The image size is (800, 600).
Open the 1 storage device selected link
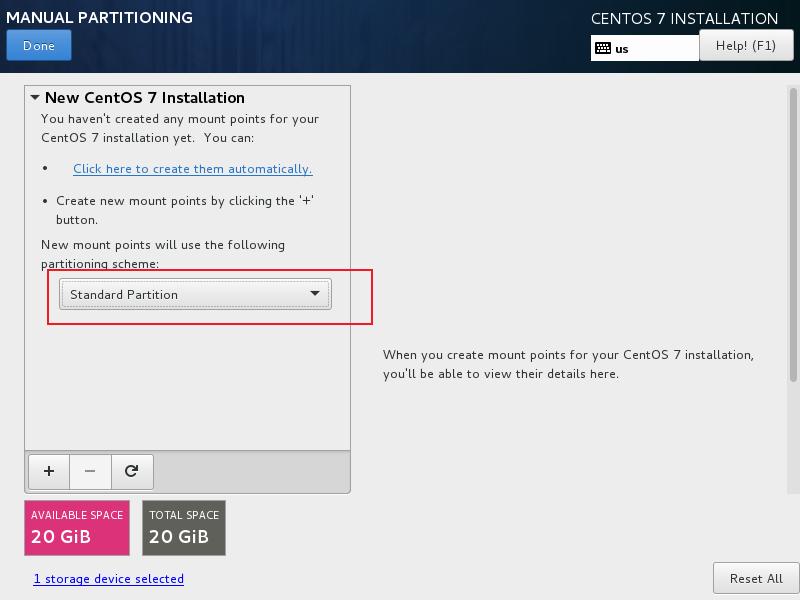click(x=109, y=579)
